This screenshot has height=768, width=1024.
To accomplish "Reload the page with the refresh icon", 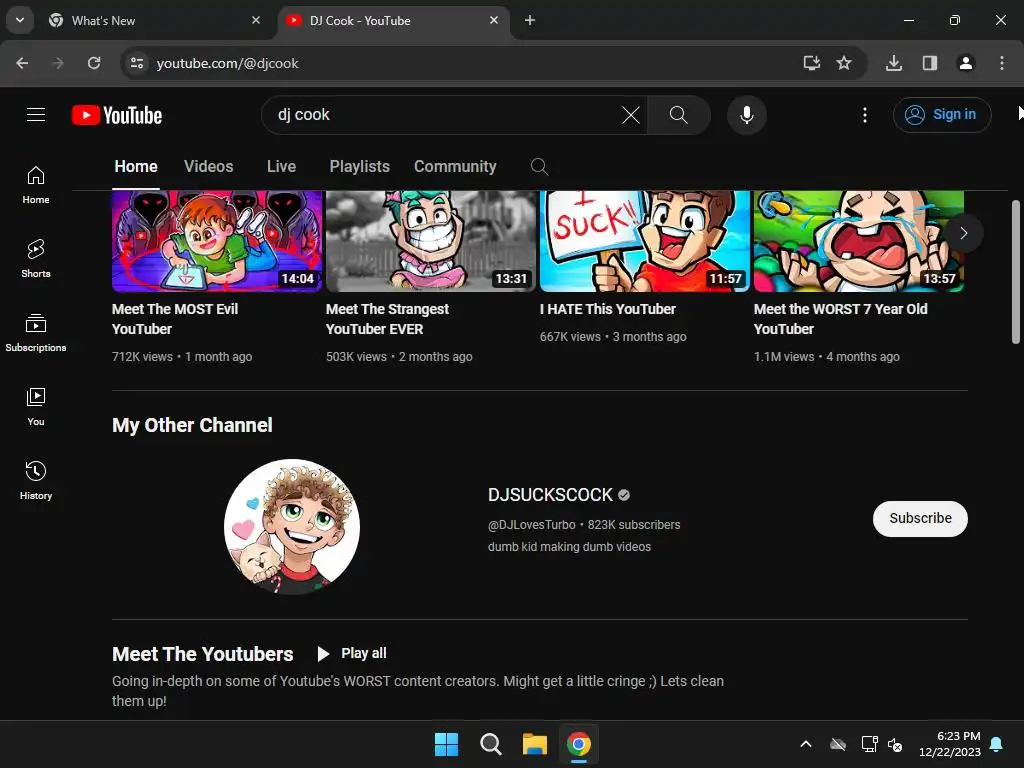I will tap(94, 63).
